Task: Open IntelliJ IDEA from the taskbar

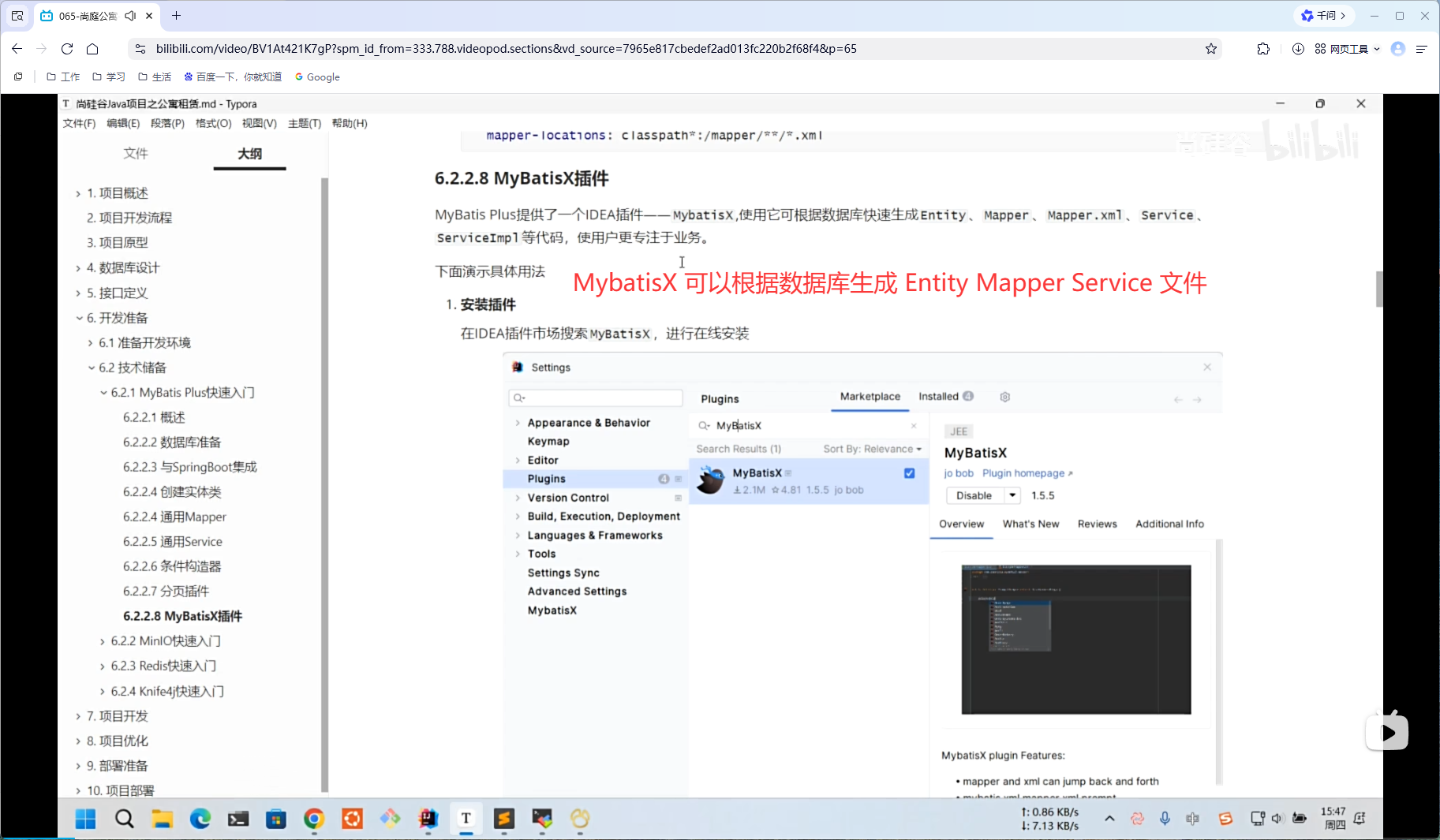Action: tap(428, 819)
